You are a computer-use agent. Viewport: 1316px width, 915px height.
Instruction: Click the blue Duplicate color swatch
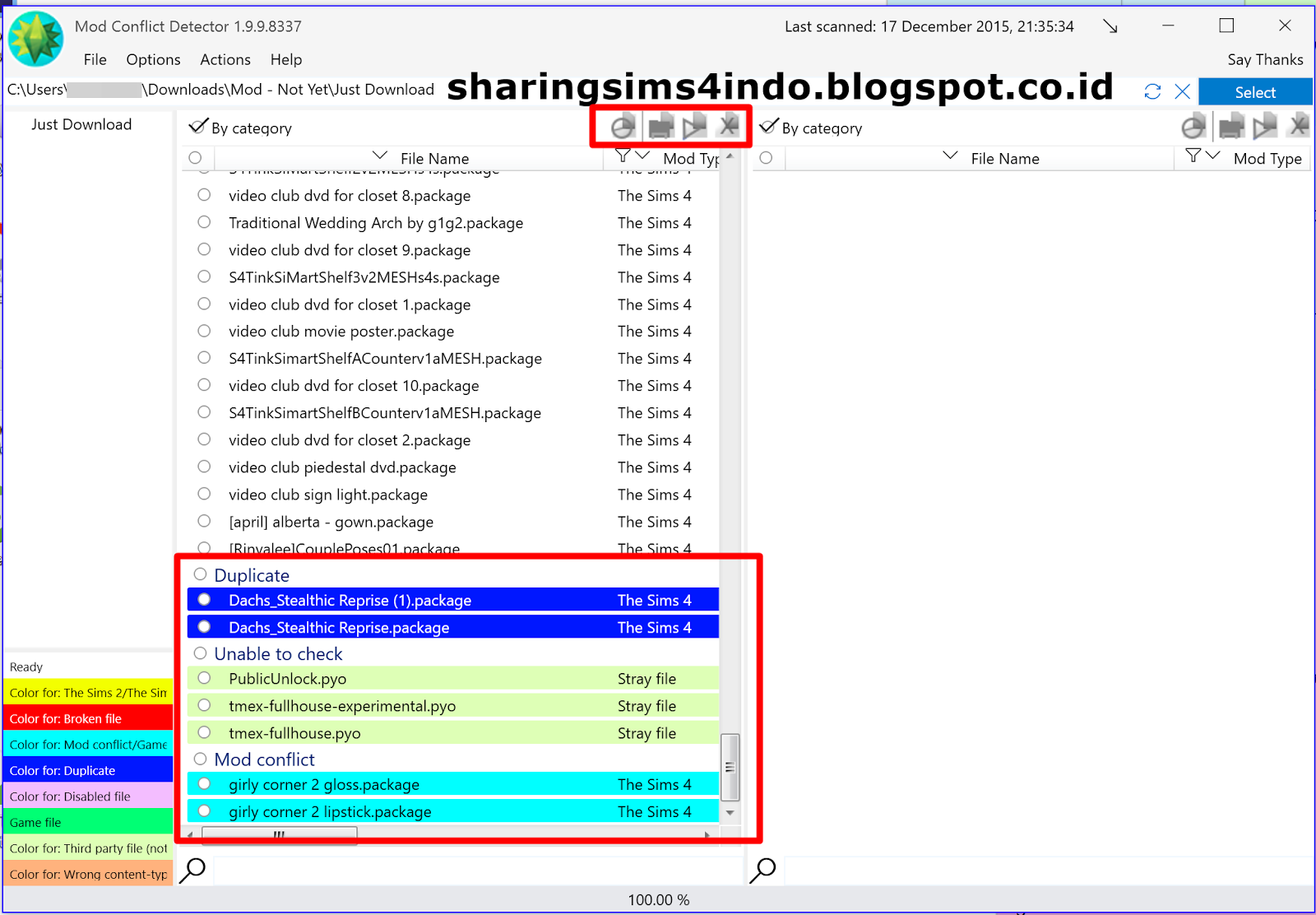click(x=88, y=770)
